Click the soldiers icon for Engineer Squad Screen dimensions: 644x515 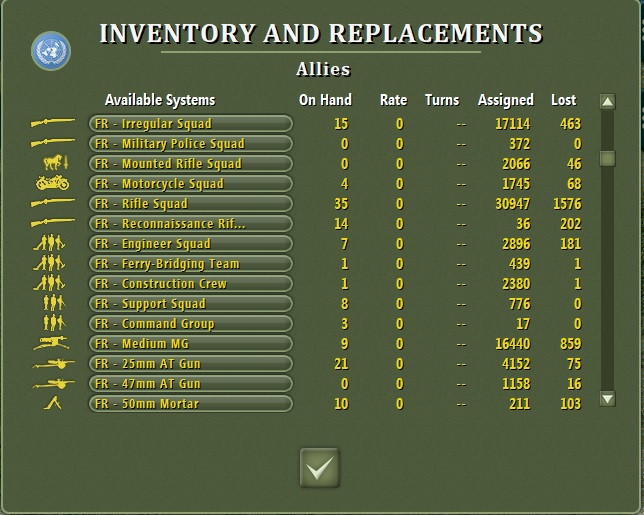point(49,242)
